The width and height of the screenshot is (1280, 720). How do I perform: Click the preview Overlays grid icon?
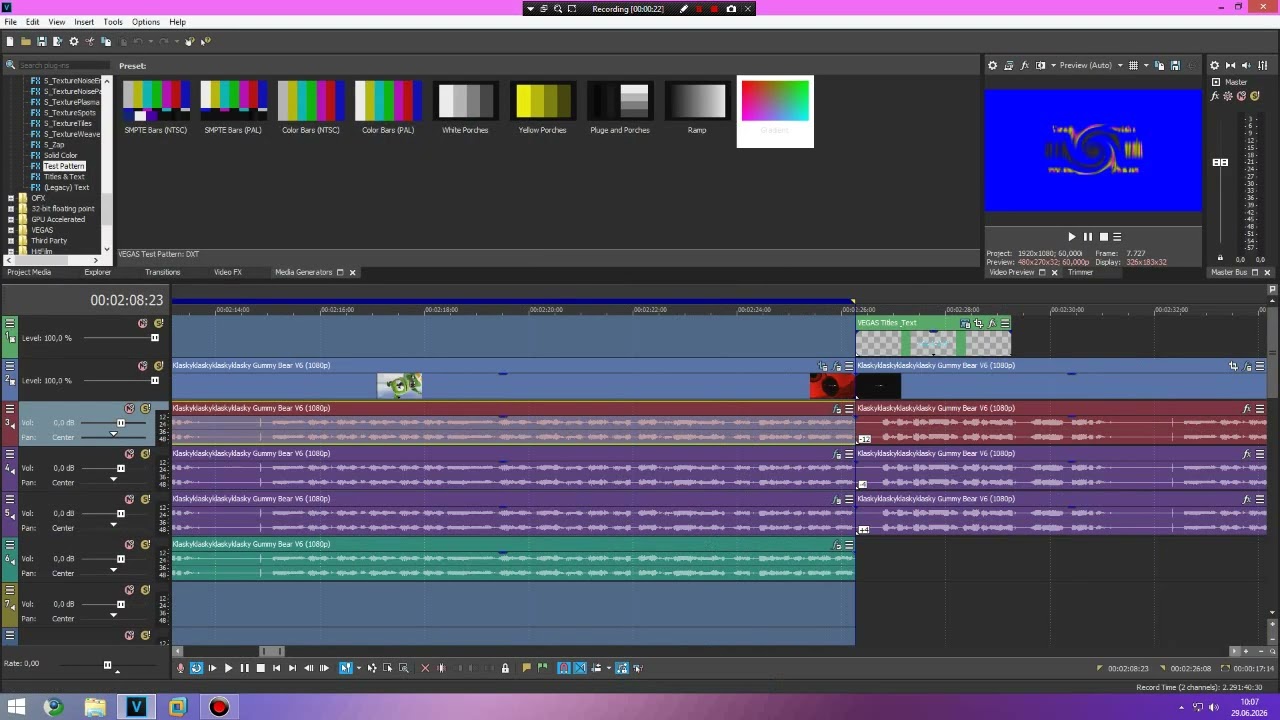(x=1133, y=65)
